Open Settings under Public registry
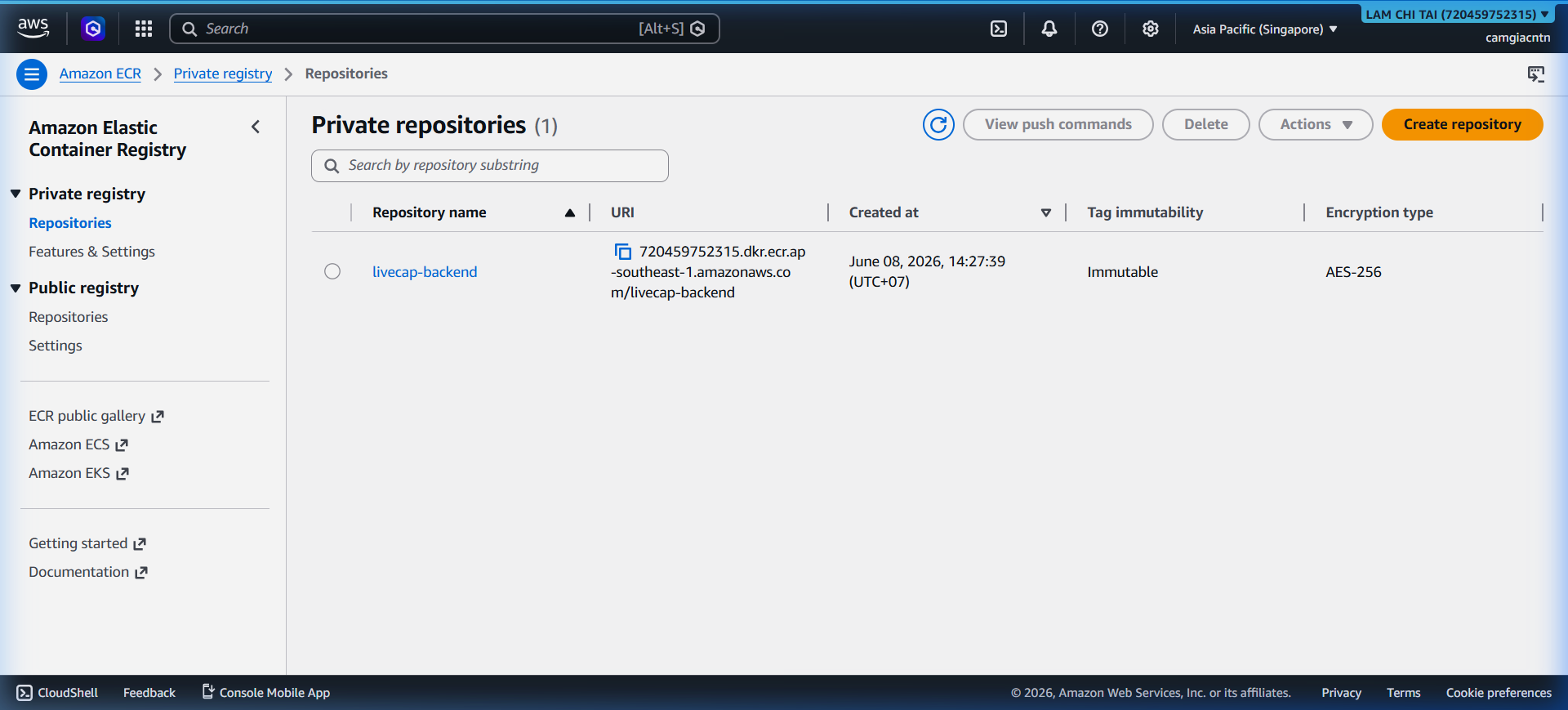 point(56,346)
